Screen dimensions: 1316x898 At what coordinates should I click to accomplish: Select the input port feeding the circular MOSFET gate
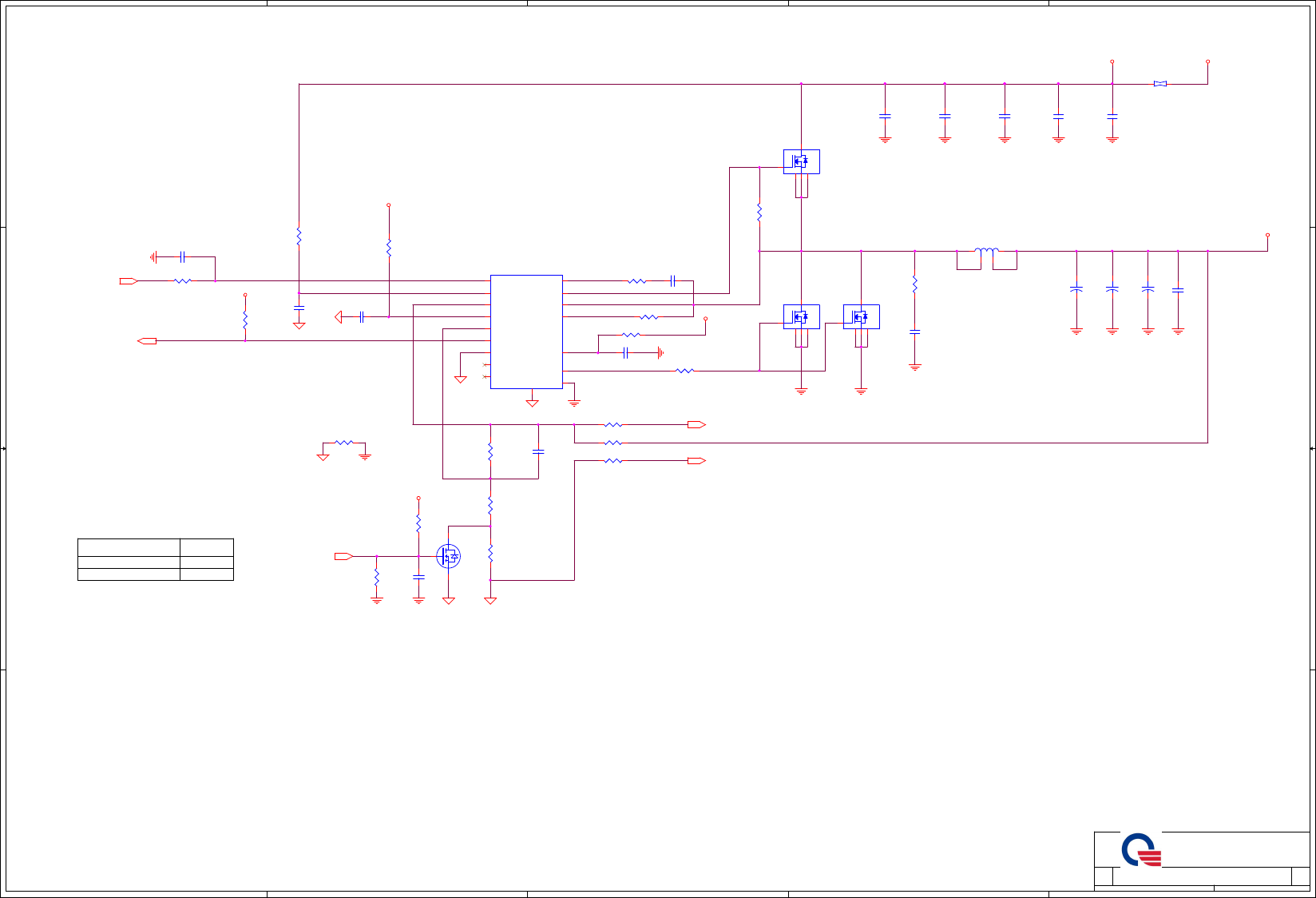343,556
